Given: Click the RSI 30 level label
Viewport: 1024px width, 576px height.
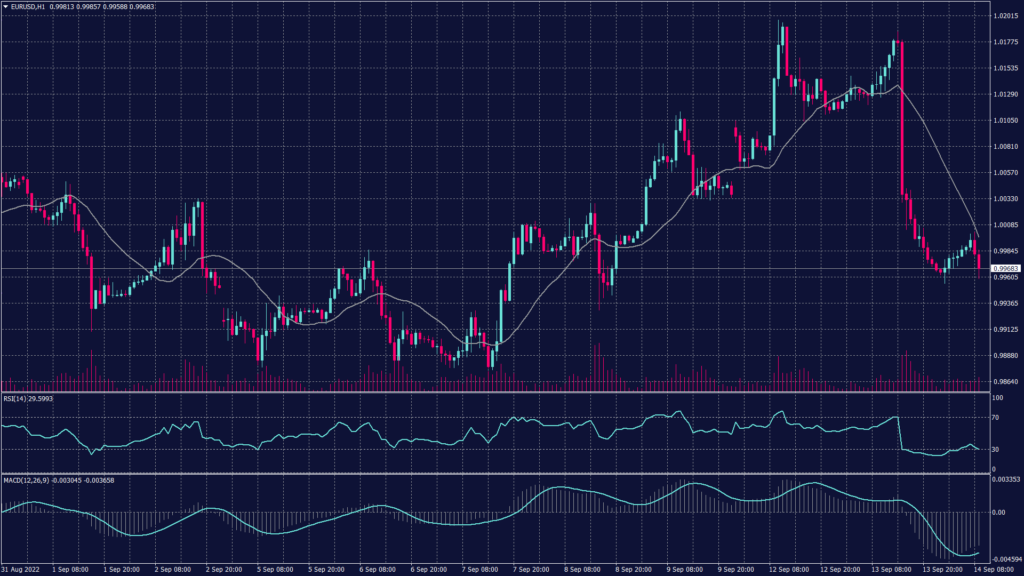Looking at the screenshot, I should (995, 450).
